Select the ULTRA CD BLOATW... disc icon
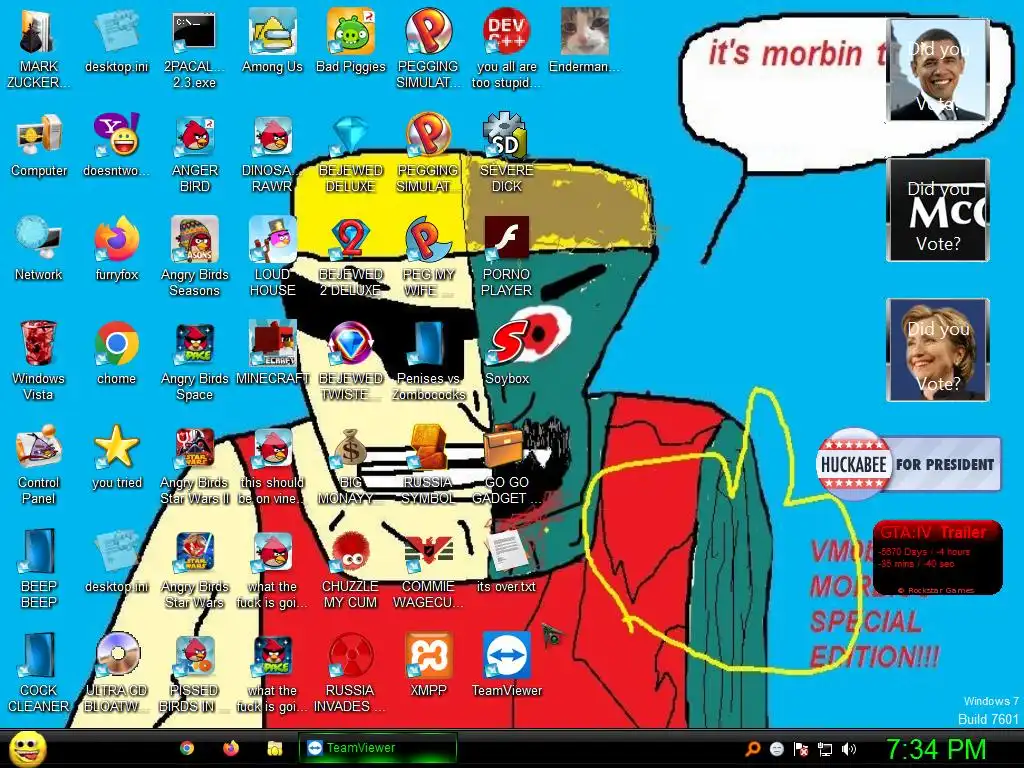 coord(116,671)
